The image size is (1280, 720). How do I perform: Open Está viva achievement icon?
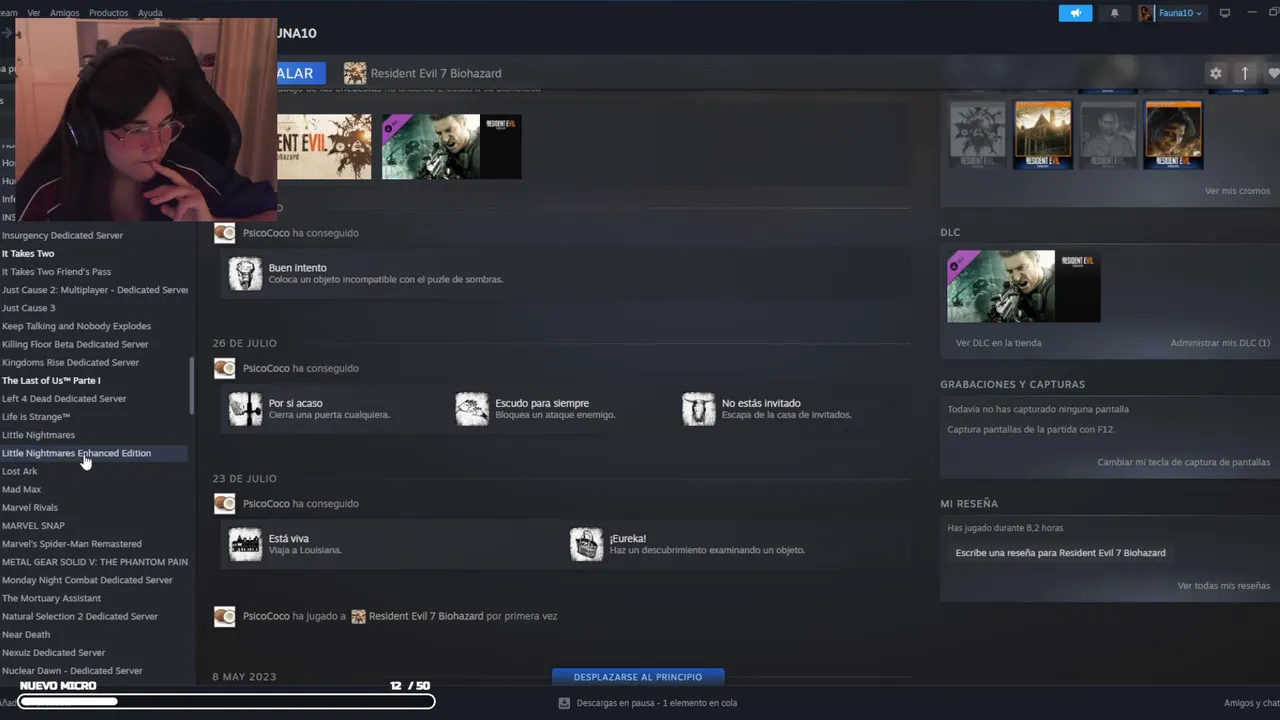point(245,544)
